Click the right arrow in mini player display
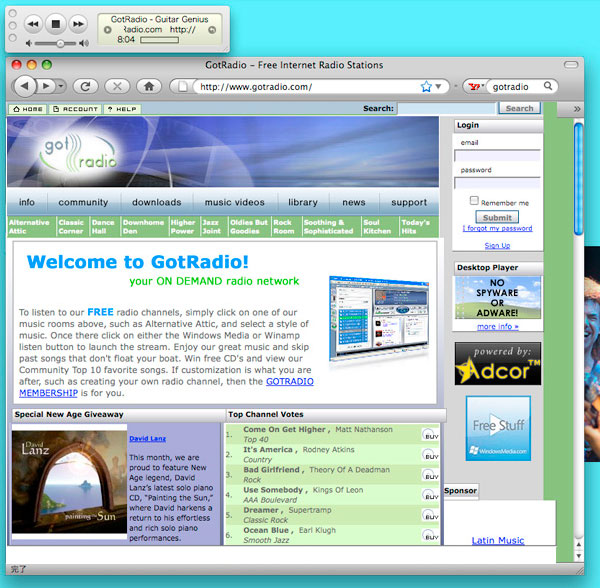The width and height of the screenshot is (600, 588). [x=212, y=29]
